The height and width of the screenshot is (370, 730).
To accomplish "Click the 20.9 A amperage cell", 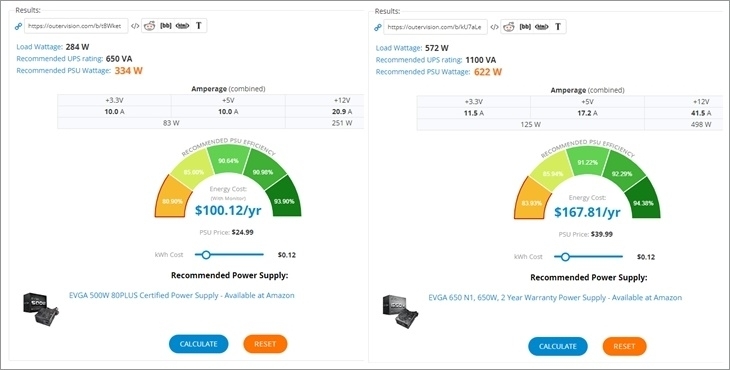I will pos(324,112).
